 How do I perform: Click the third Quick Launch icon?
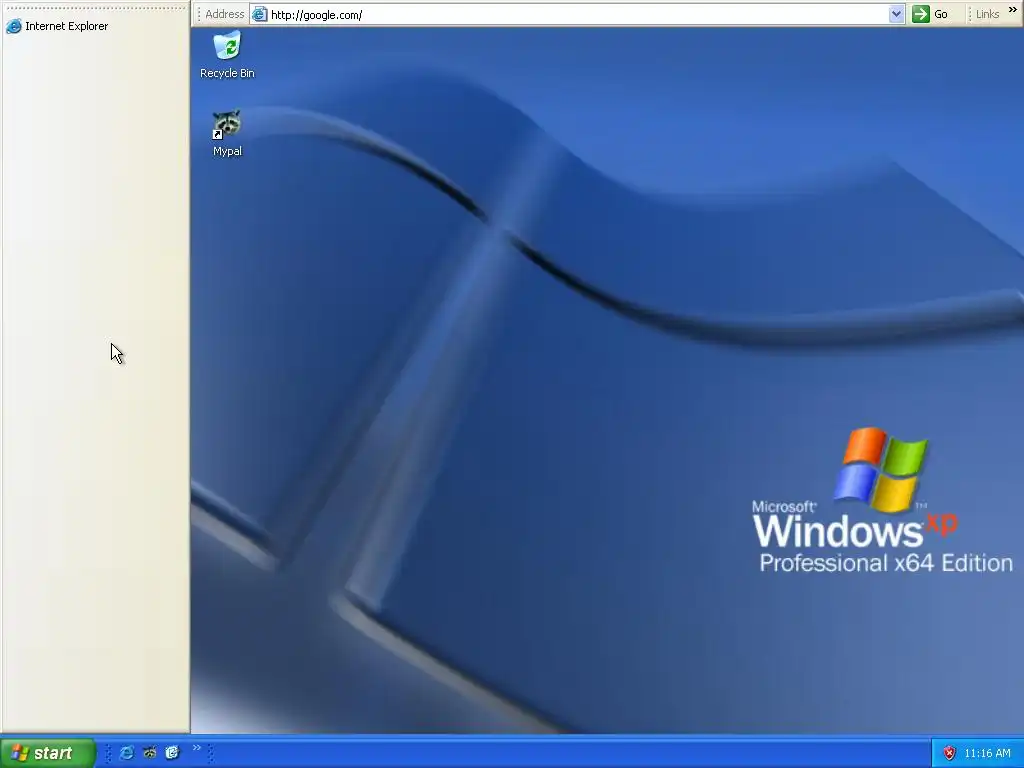(172, 753)
